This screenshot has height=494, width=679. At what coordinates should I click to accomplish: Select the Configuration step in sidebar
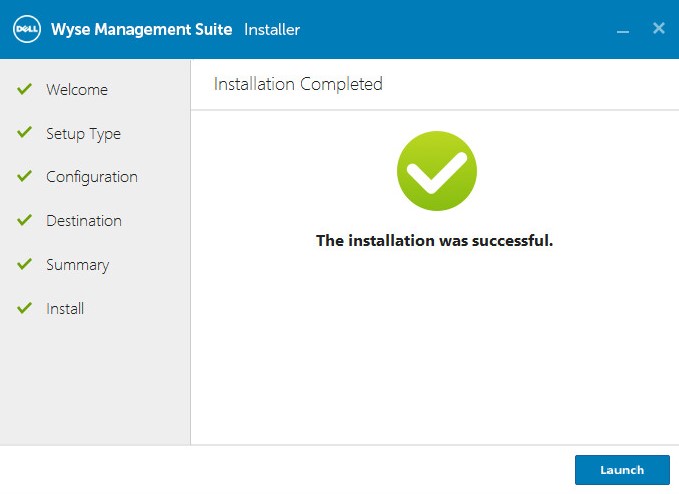(92, 177)
